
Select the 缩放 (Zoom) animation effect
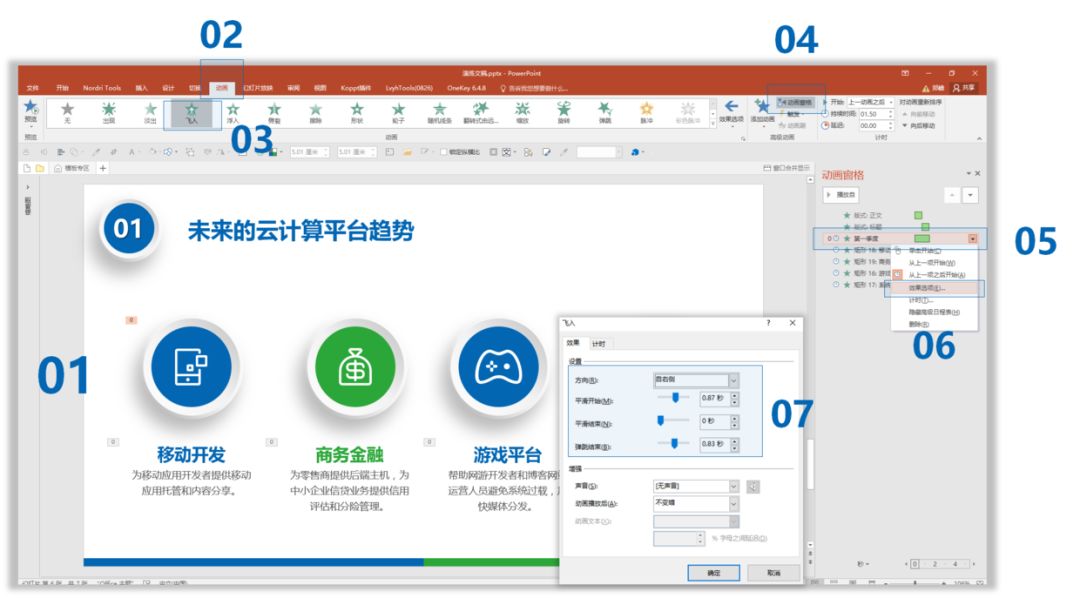(x=522, y=112)
